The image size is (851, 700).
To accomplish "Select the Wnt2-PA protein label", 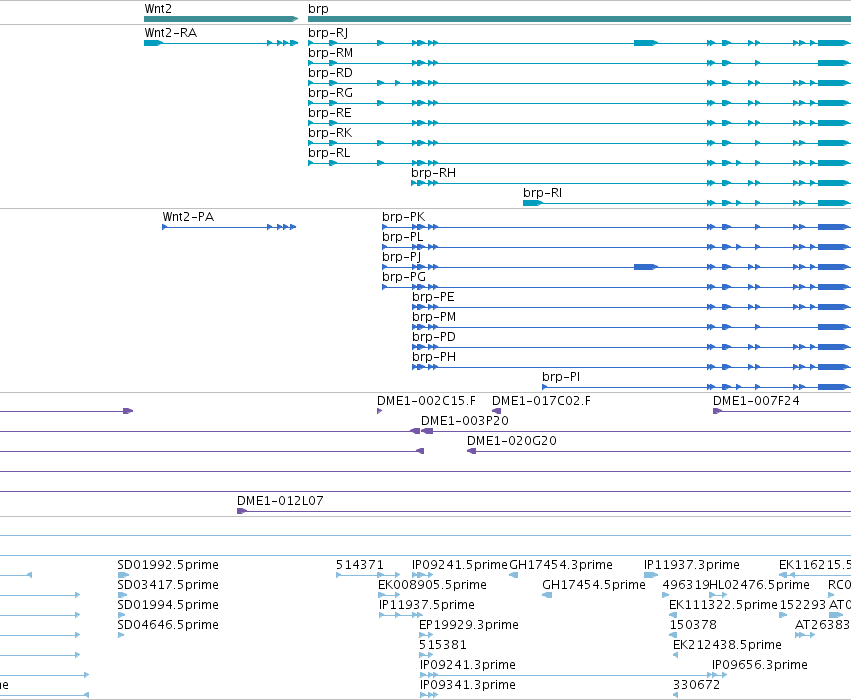I will pos(188,217).
